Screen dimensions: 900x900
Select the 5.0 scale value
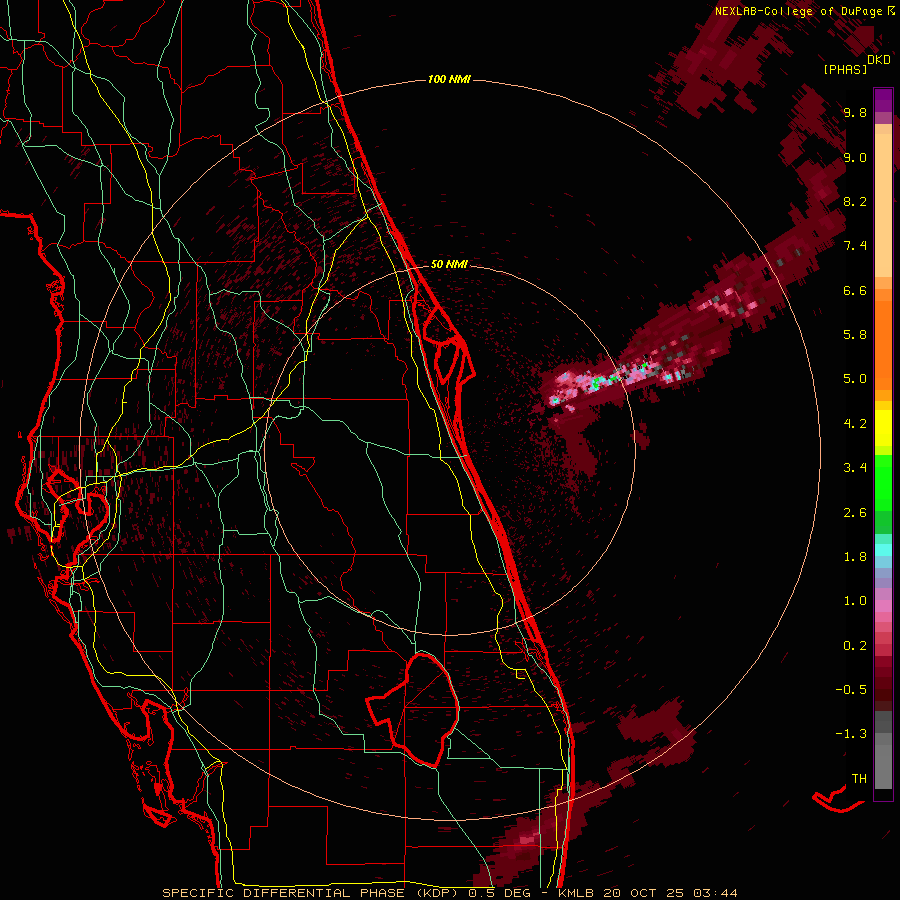tap(855, 379)
